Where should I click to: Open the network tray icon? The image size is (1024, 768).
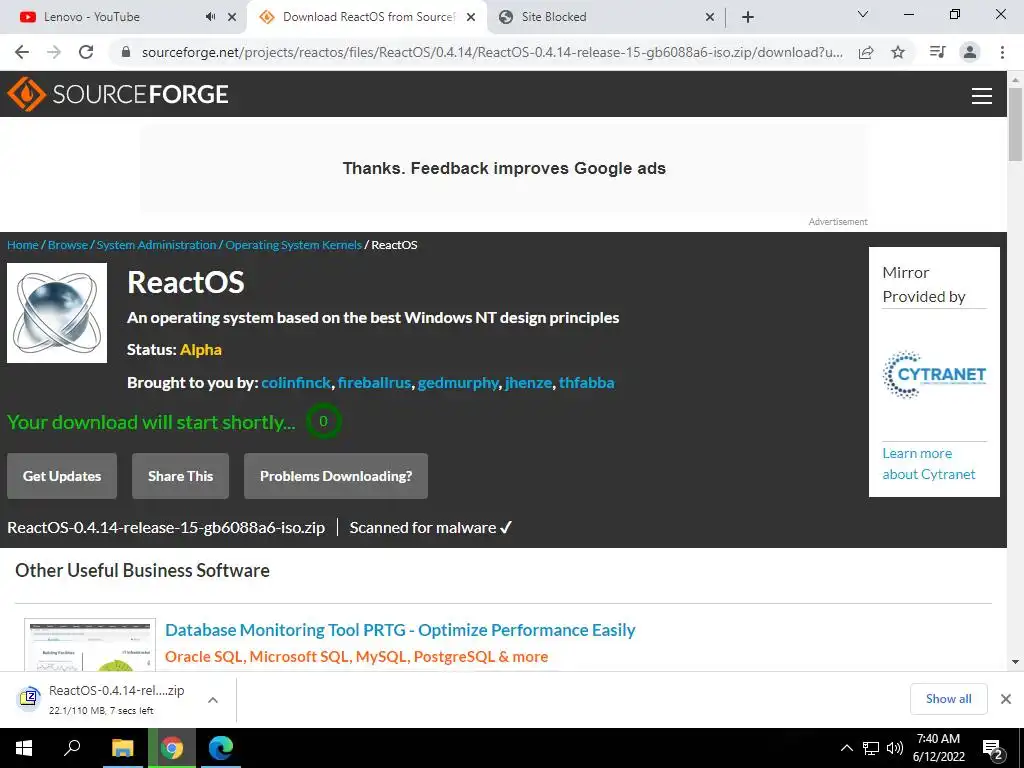[871, 748]
